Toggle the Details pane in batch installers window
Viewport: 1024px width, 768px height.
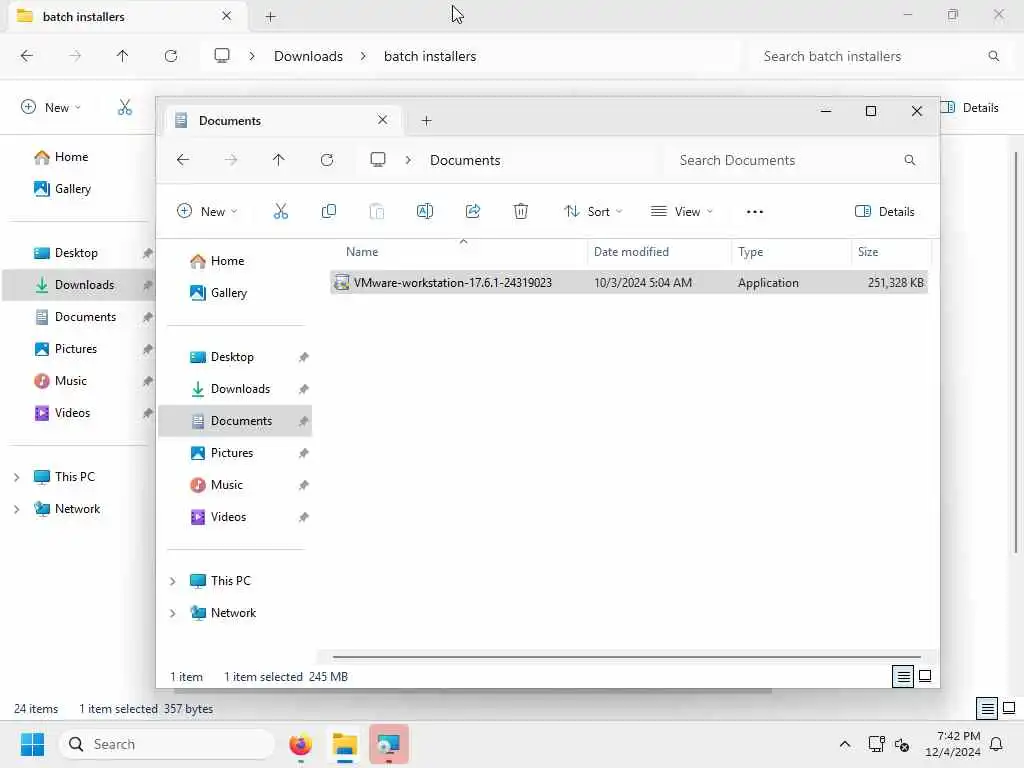(x=969, y=108)
